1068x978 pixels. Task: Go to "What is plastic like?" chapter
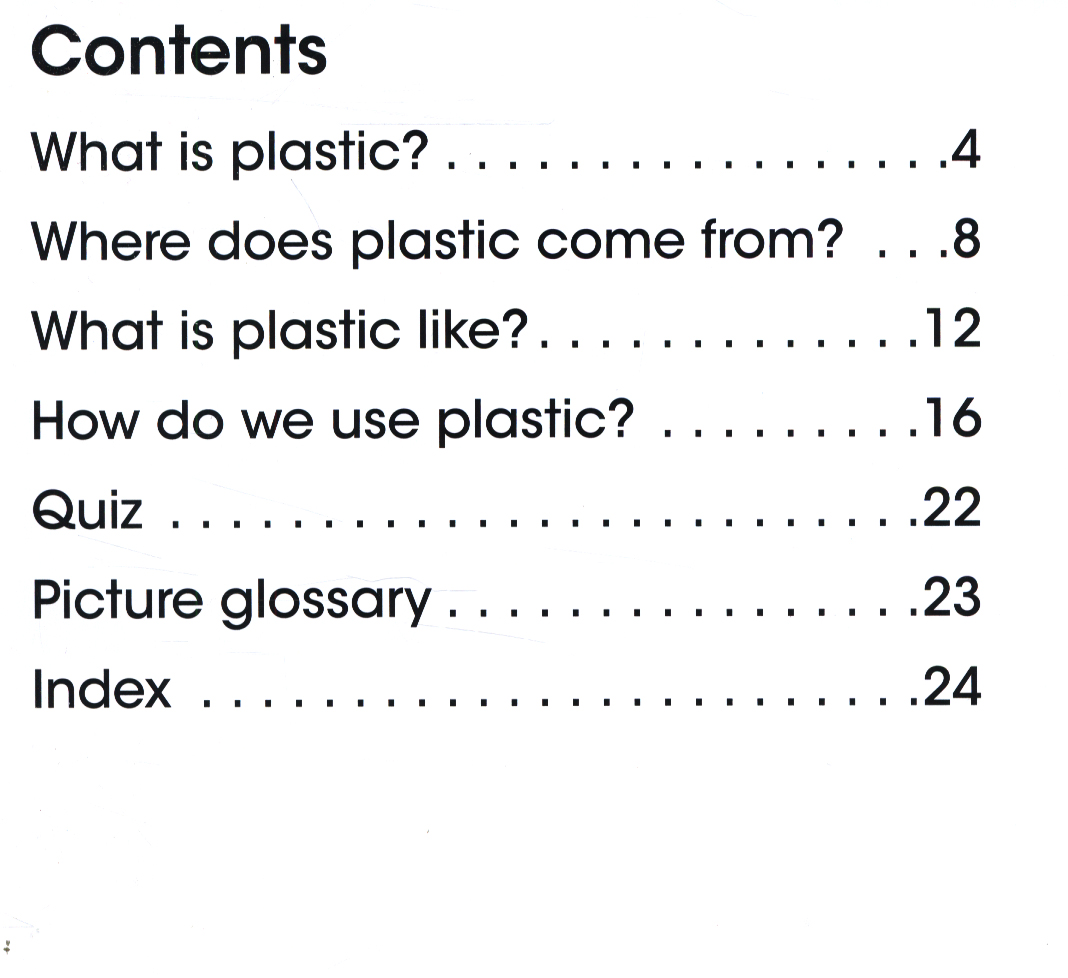point(279,331)
